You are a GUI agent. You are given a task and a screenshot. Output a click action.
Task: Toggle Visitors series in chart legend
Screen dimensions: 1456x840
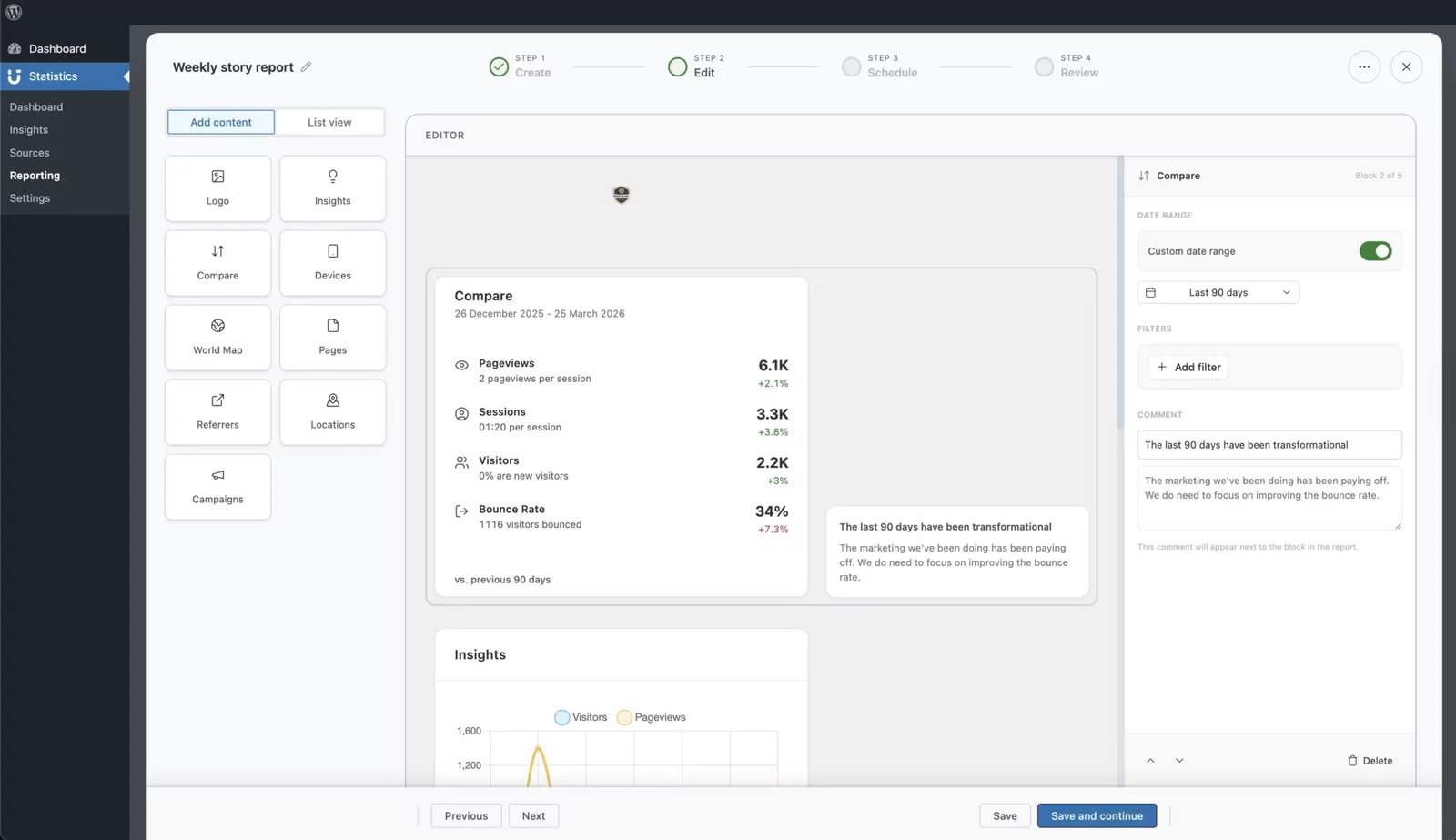pos(581,717)
